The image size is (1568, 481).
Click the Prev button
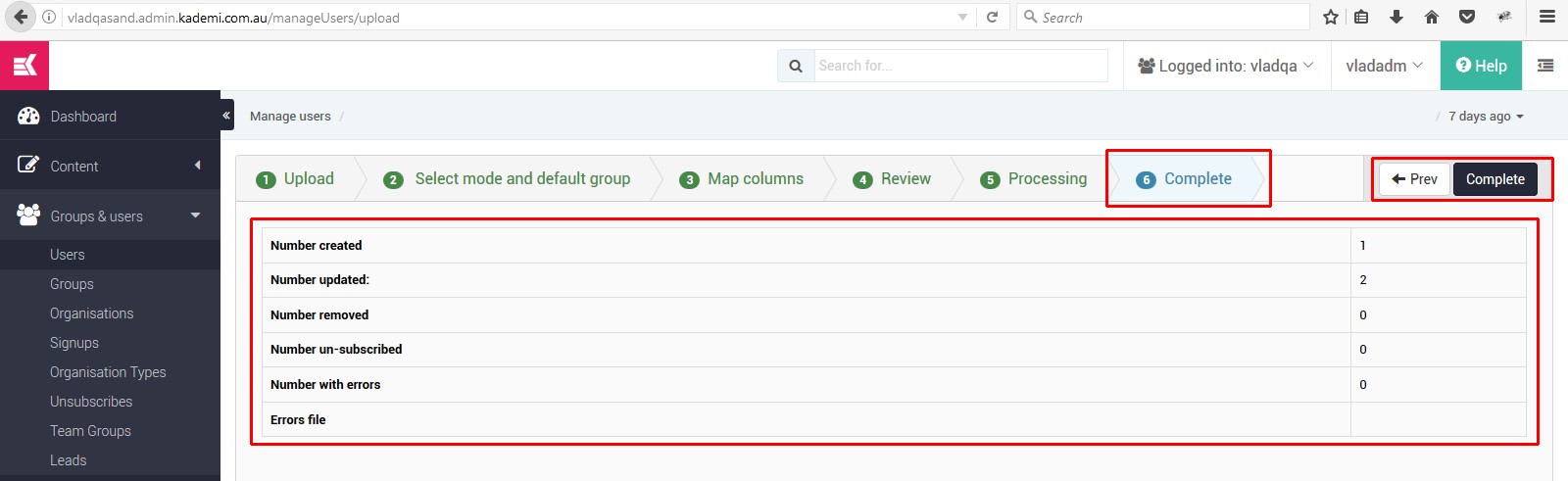point(1414,179)
